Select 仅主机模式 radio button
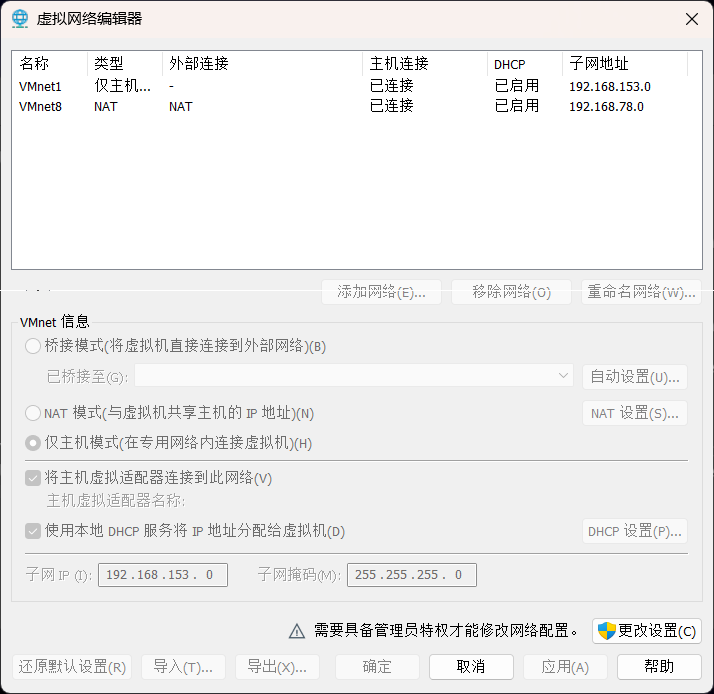Image resolution: width=714 pixels, height=694 pixels. click(x=33, y=443)
